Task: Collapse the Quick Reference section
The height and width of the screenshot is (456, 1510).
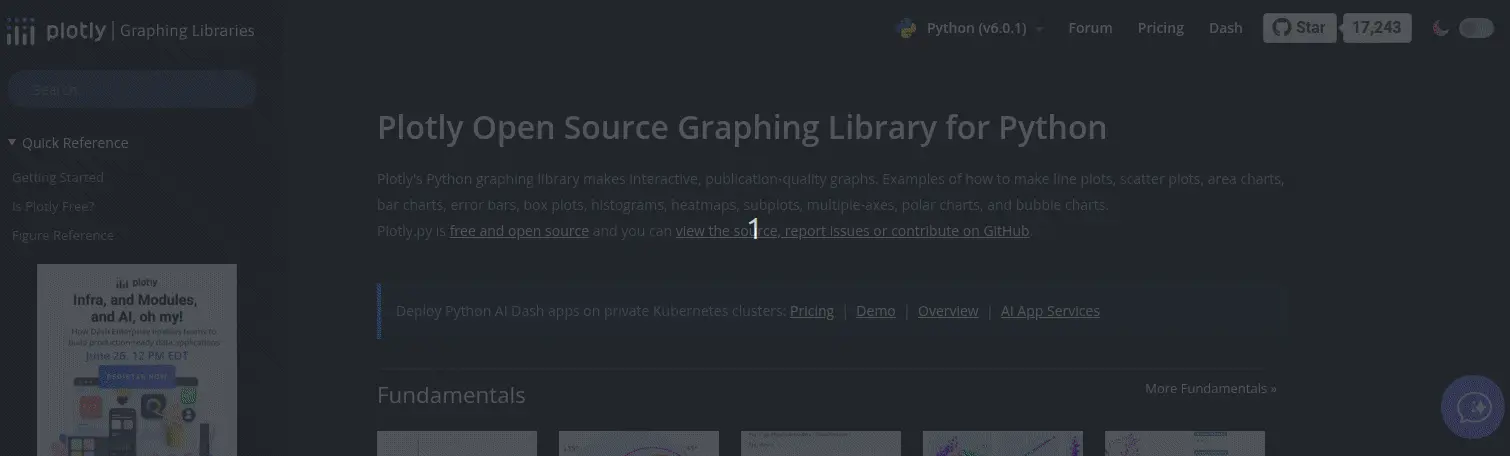Action: (x=68, y=143)
